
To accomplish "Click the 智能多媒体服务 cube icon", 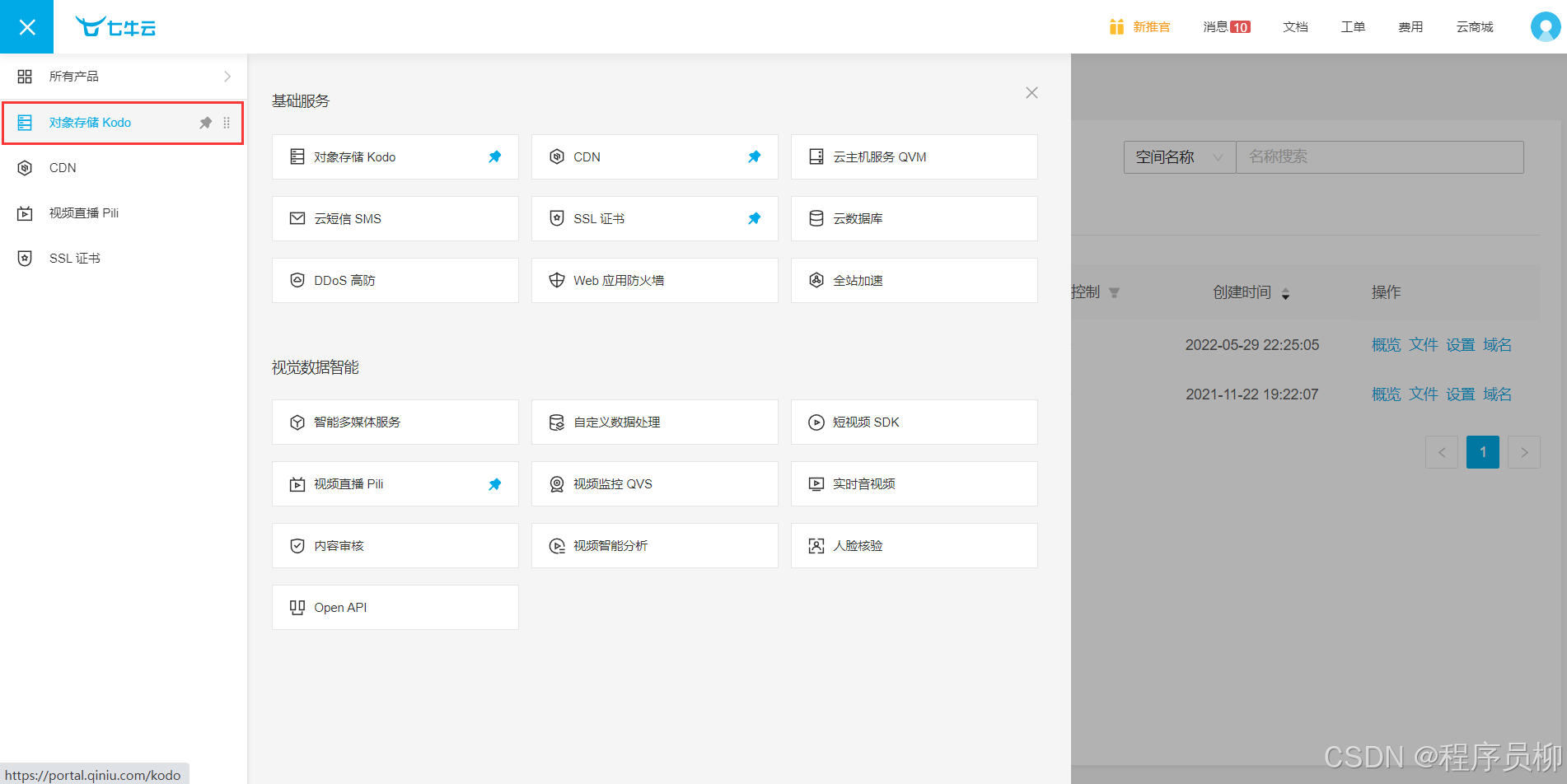I will pyautogui.click(x=297, y=422).
